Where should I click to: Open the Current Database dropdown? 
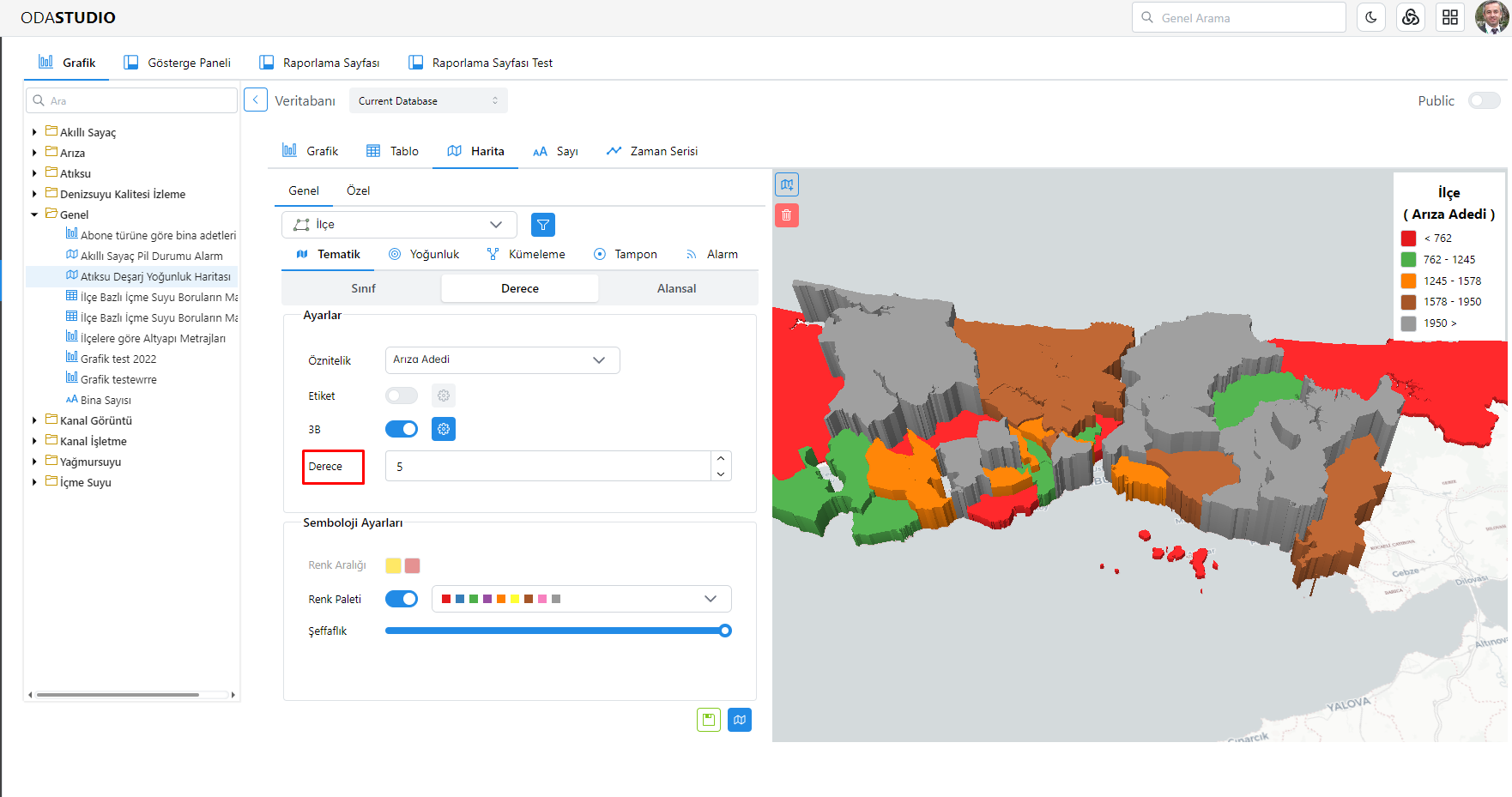427,101
